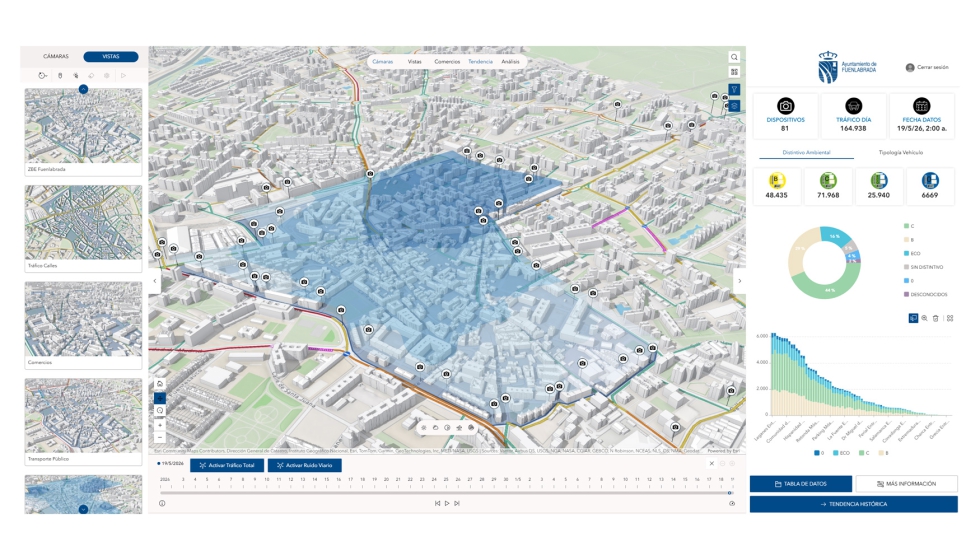The image size is (980, 560).
Task: Click the ECO badge 25.940 card
Action: coord(879,186)
